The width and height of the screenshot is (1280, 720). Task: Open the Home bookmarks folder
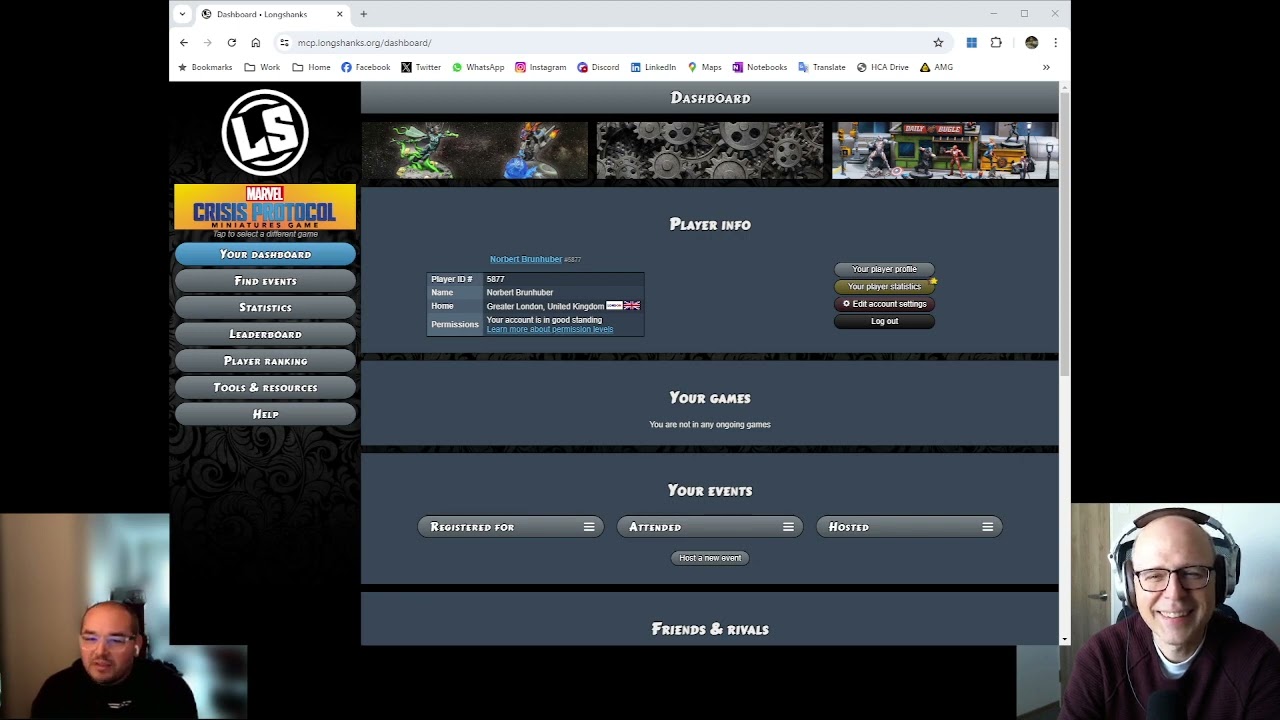[x=311, y=67]
